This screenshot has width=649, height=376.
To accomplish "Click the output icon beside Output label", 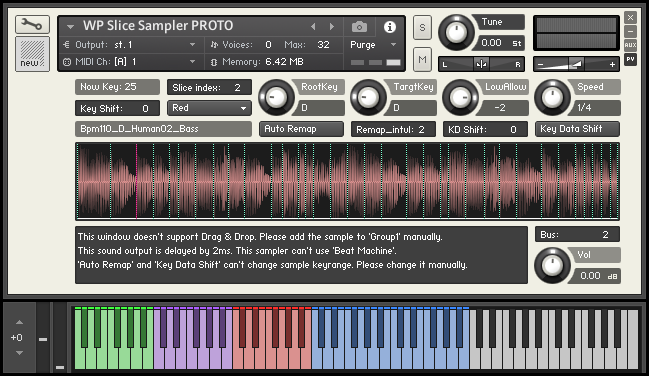I will (x=66, y=45).
